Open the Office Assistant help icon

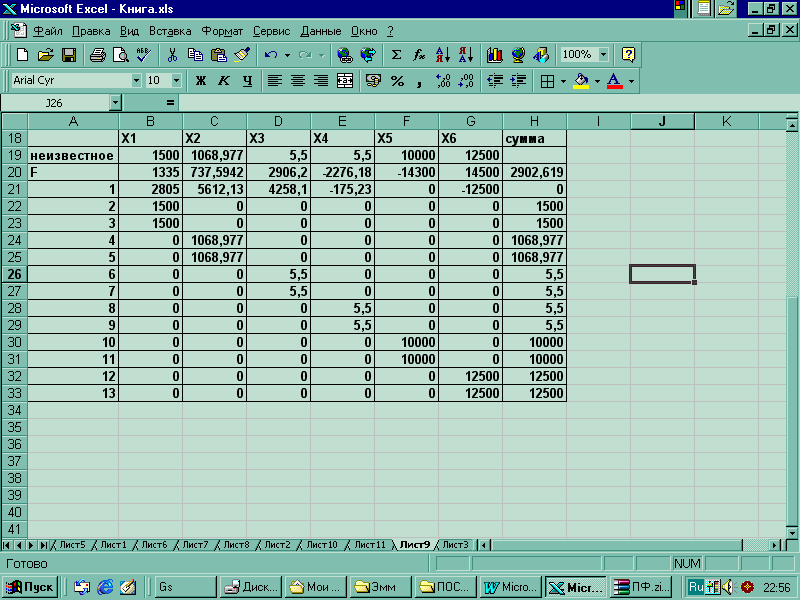click(x=629, y=55)
